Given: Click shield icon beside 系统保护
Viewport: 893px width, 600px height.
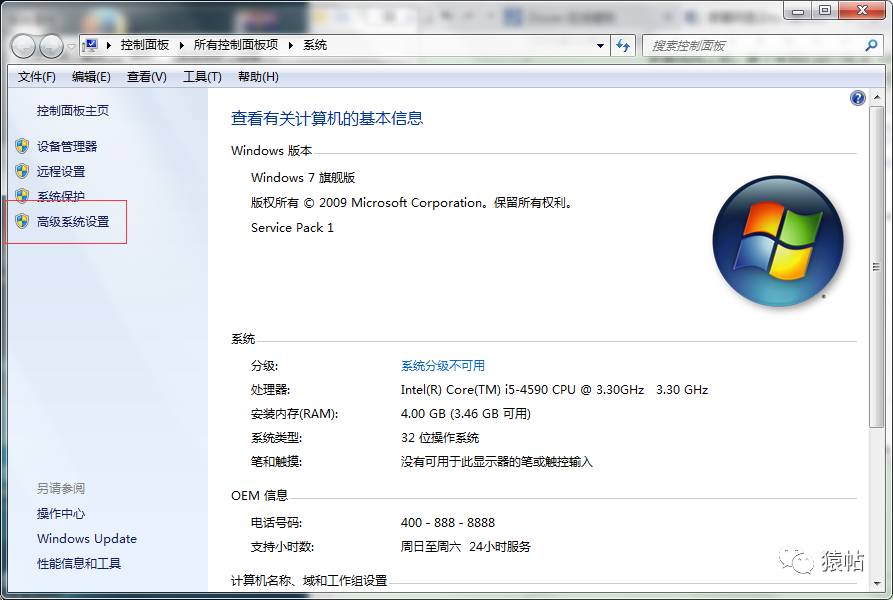Looking at the screenshot, I should point(22,196).
